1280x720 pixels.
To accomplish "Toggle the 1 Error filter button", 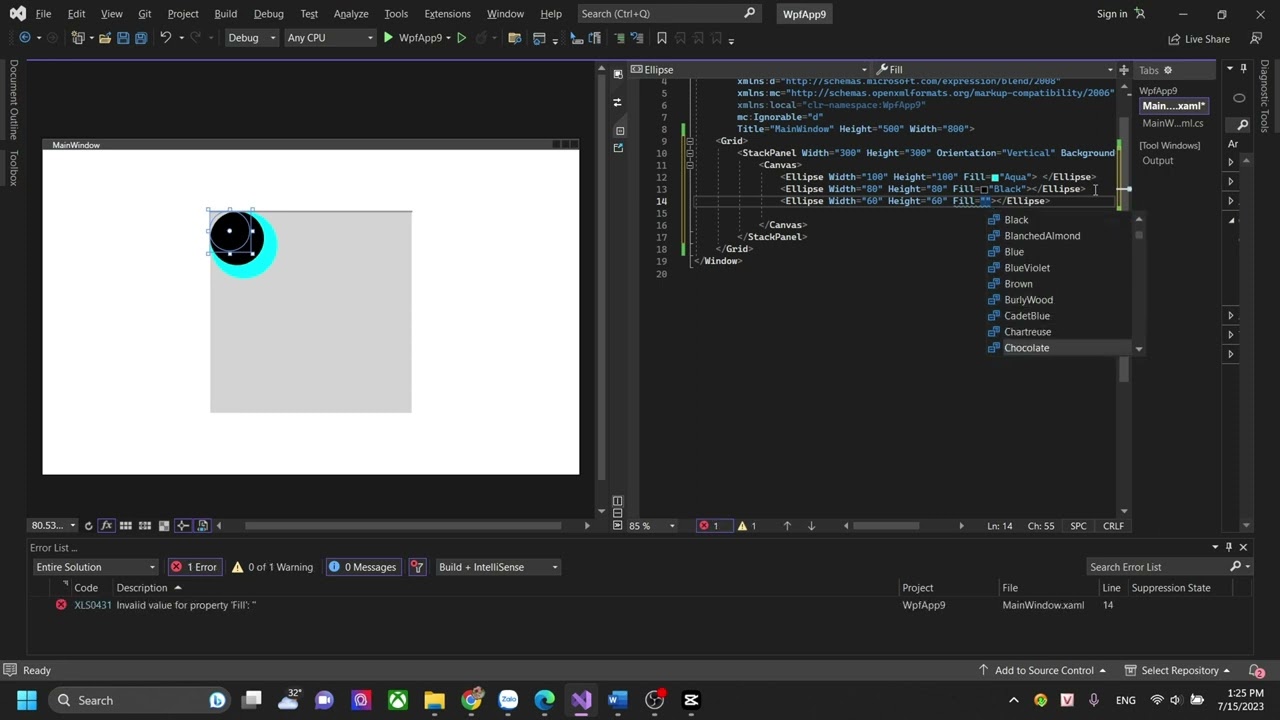I will 194,567.
